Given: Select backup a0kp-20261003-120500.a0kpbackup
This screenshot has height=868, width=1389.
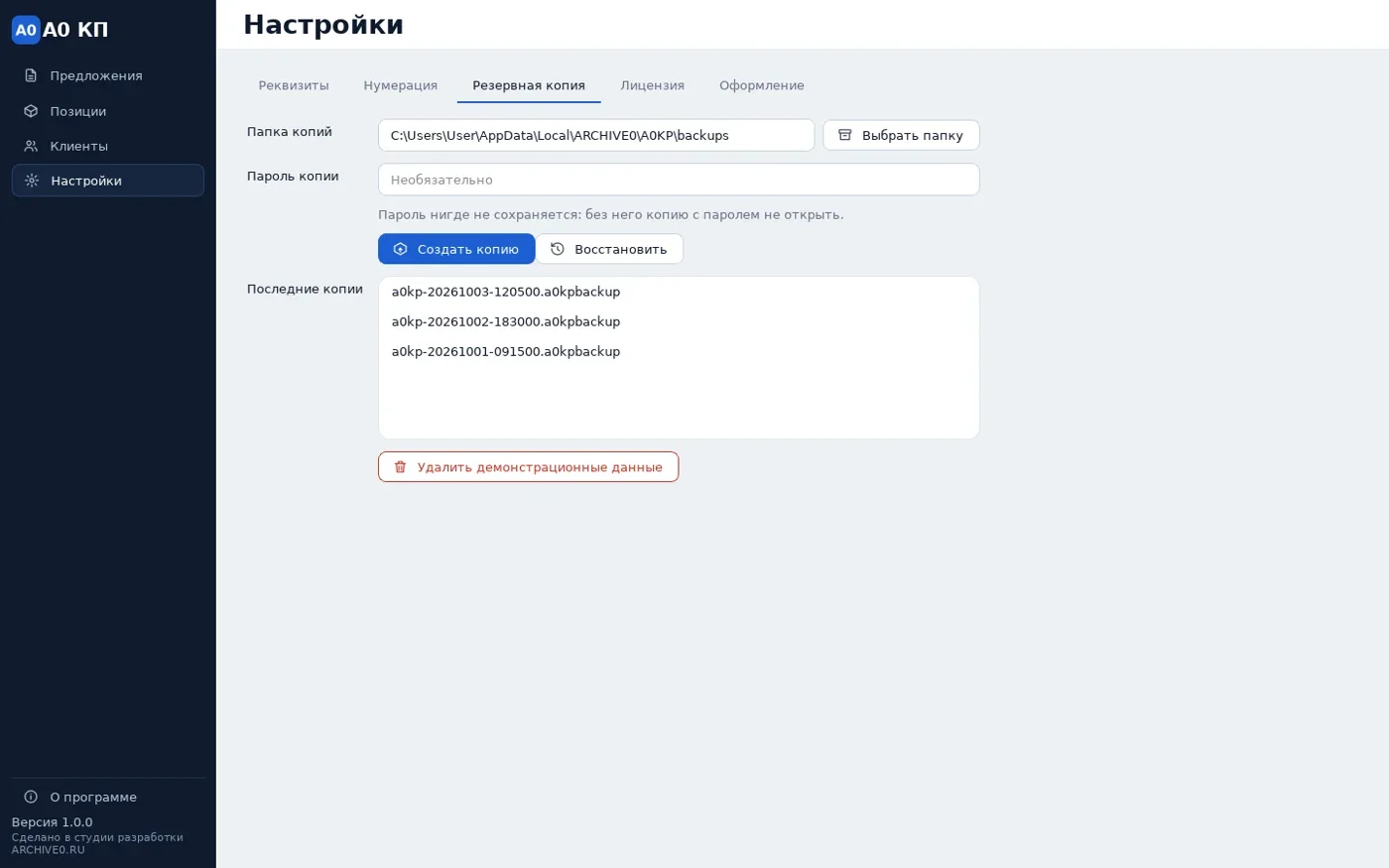Looking at the screenshot, I should (679, 292).
